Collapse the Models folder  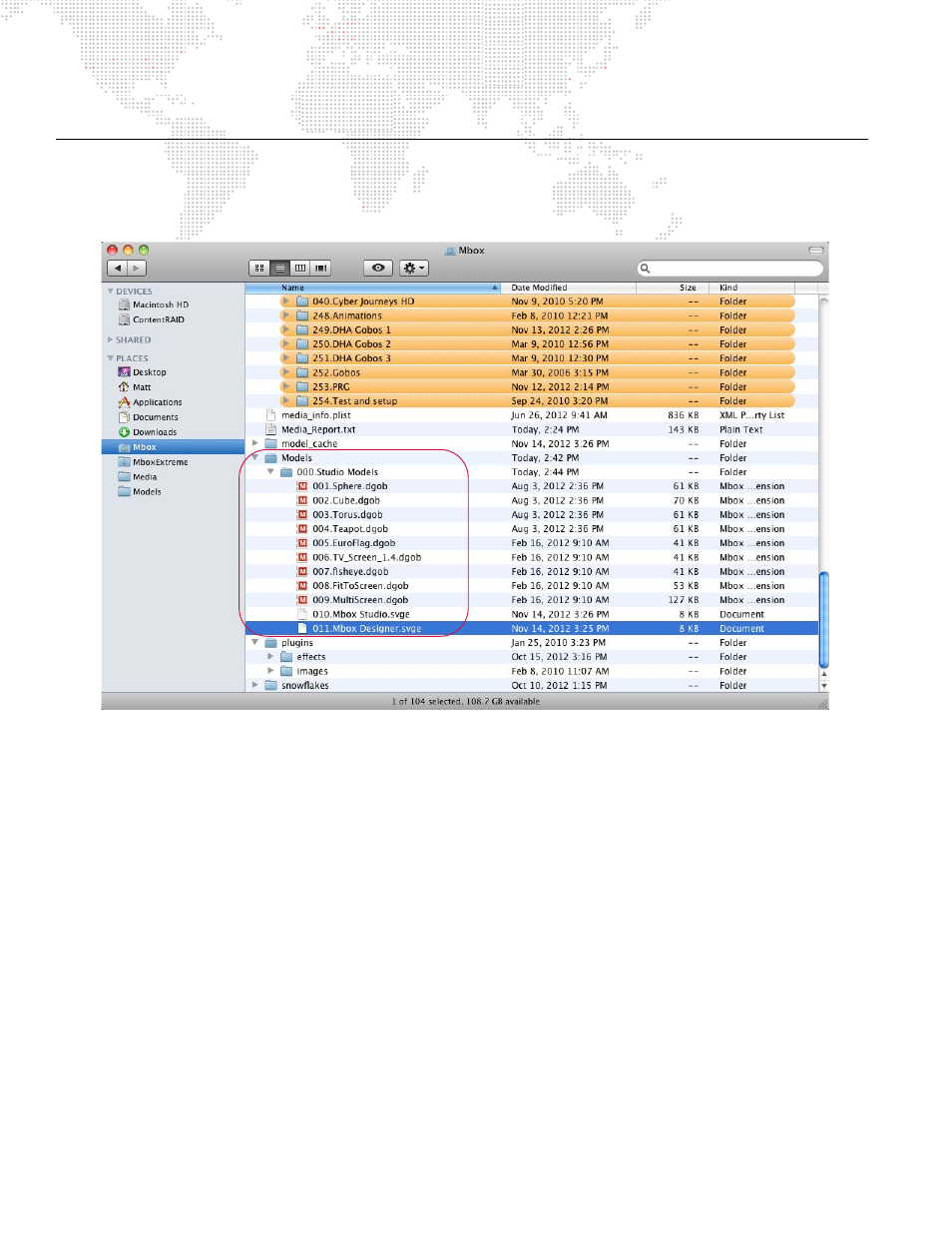(x=255, y=458)
